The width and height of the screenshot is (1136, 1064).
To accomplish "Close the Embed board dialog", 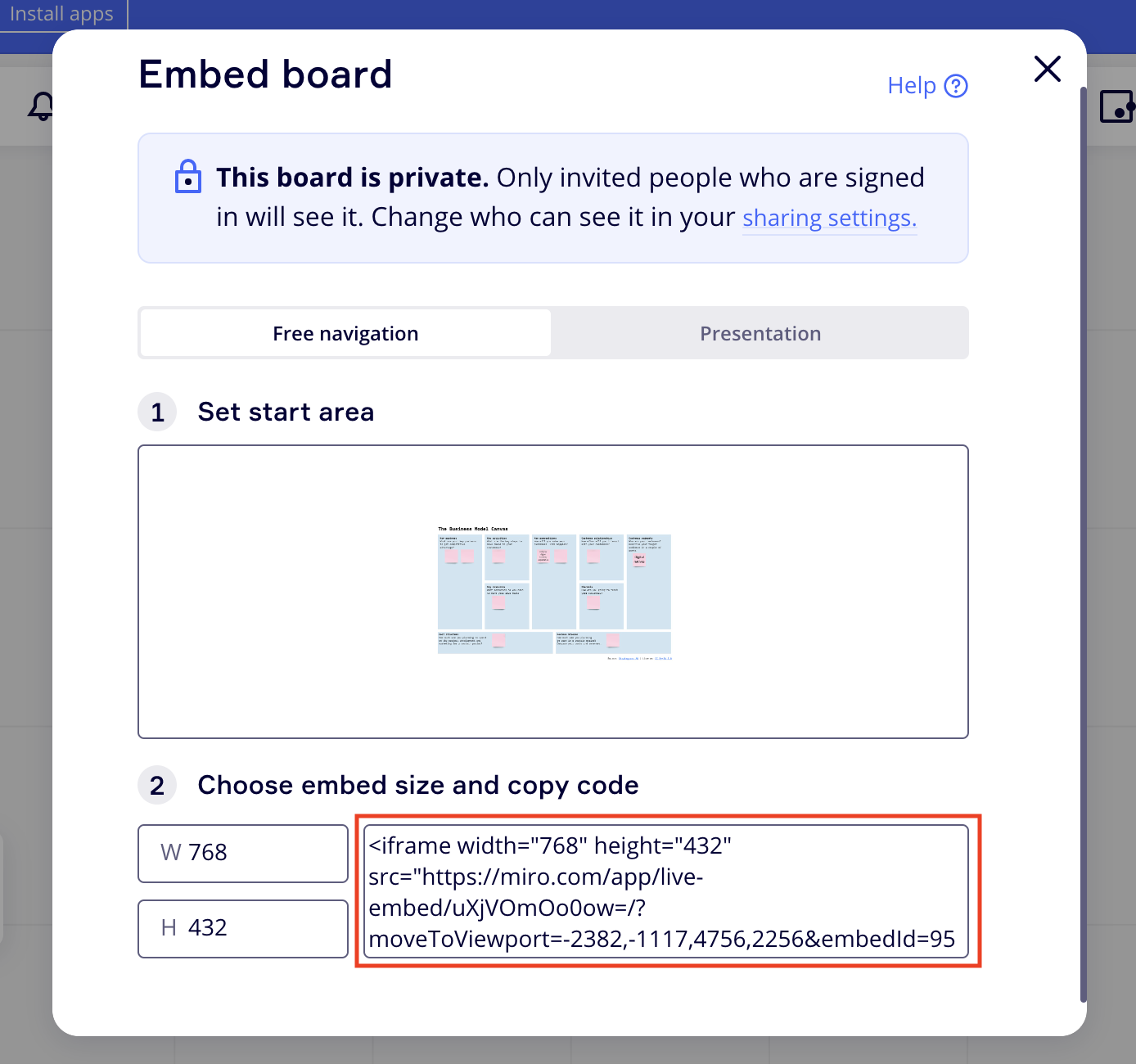I will [1047, 70].
